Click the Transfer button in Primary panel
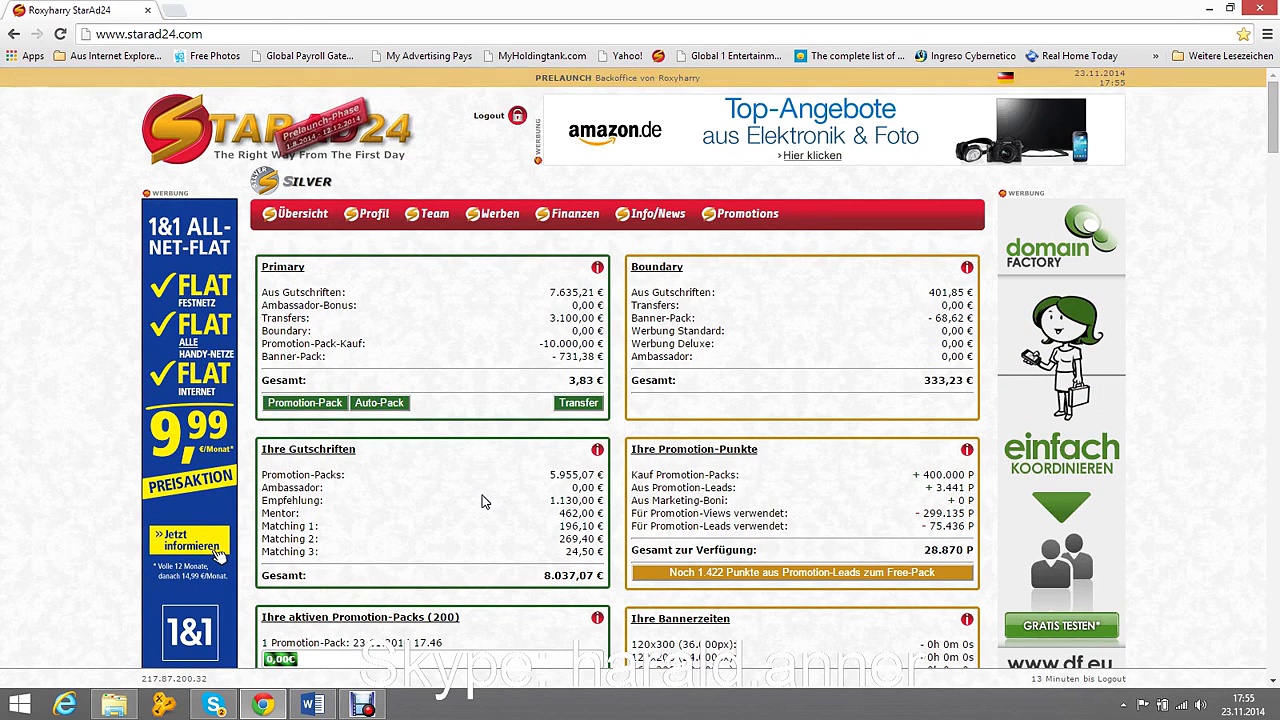This screenshot has height=720, width=1280. pos(578,403)
